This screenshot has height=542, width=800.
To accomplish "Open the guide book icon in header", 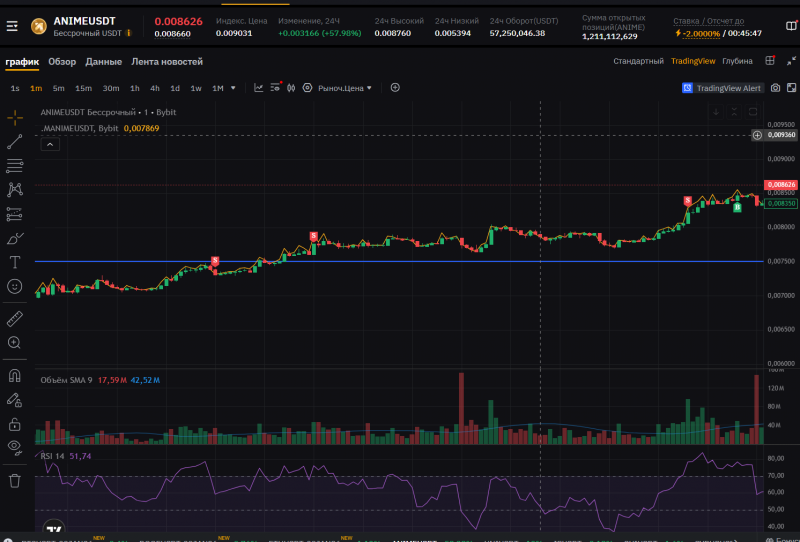I will [x=791, y=26].
